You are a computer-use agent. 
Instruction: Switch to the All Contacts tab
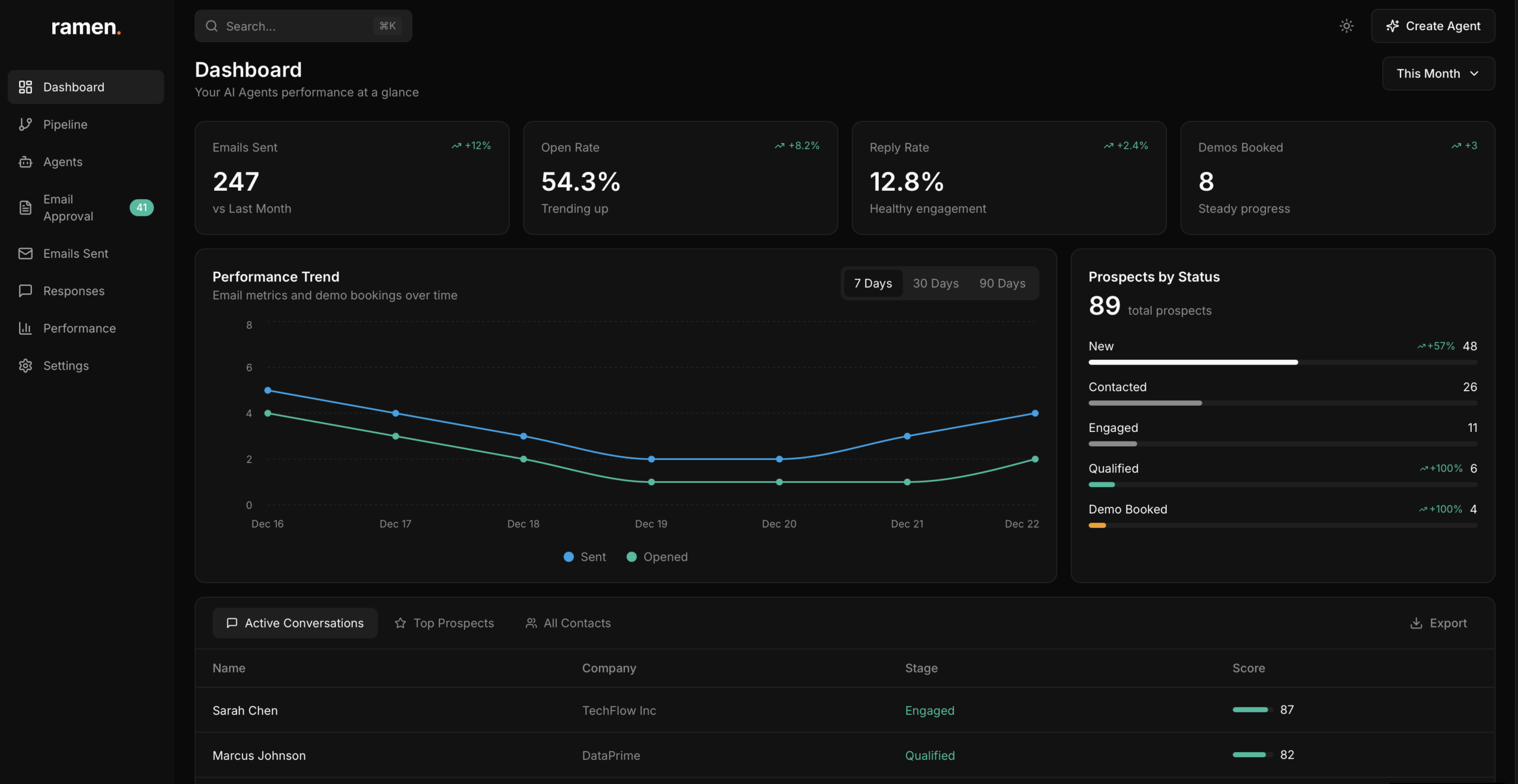click(567, 623)
